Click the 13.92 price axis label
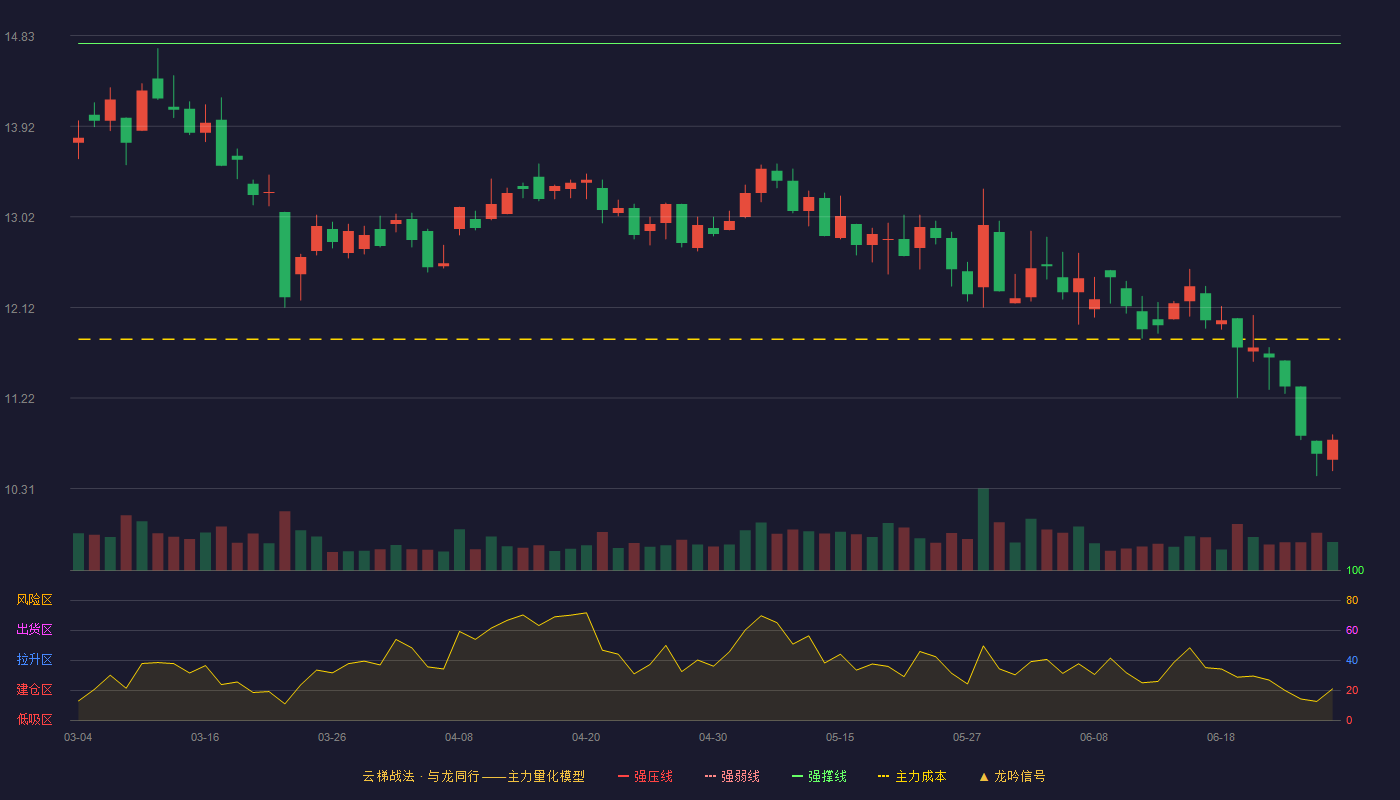The image size is (1400, 800). pos(20,128)
